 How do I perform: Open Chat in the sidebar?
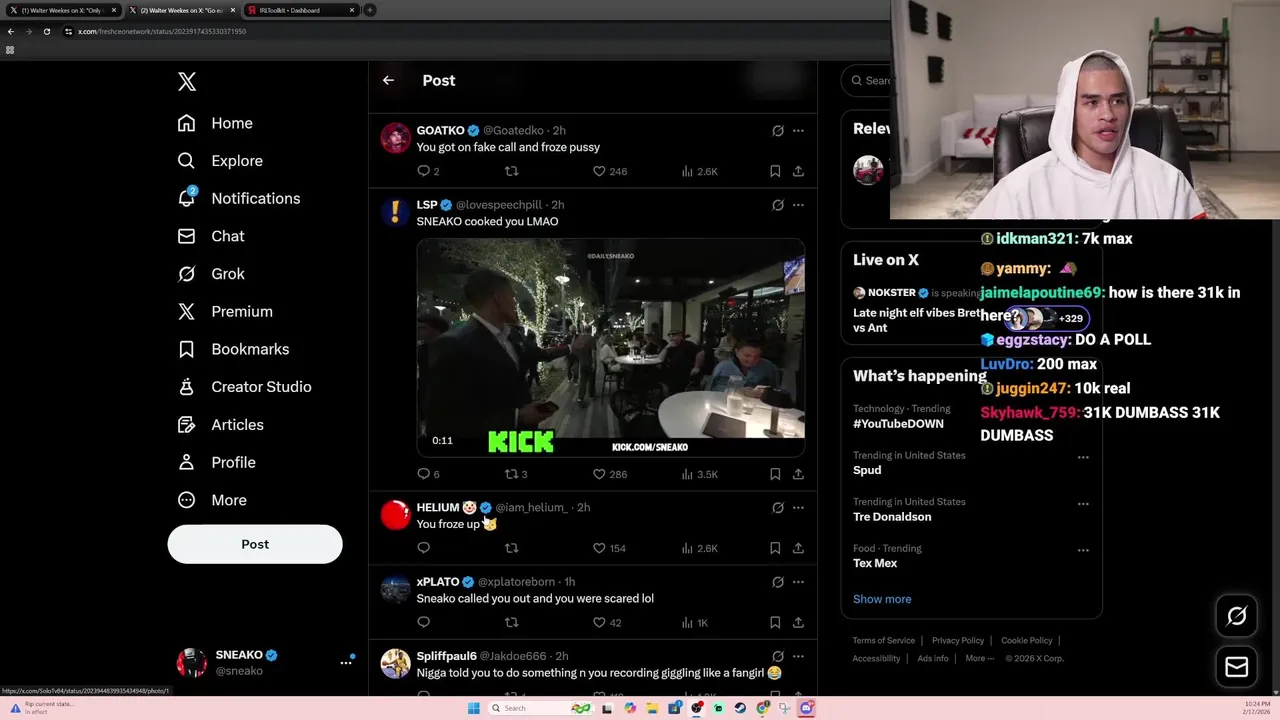click(211, 236)
